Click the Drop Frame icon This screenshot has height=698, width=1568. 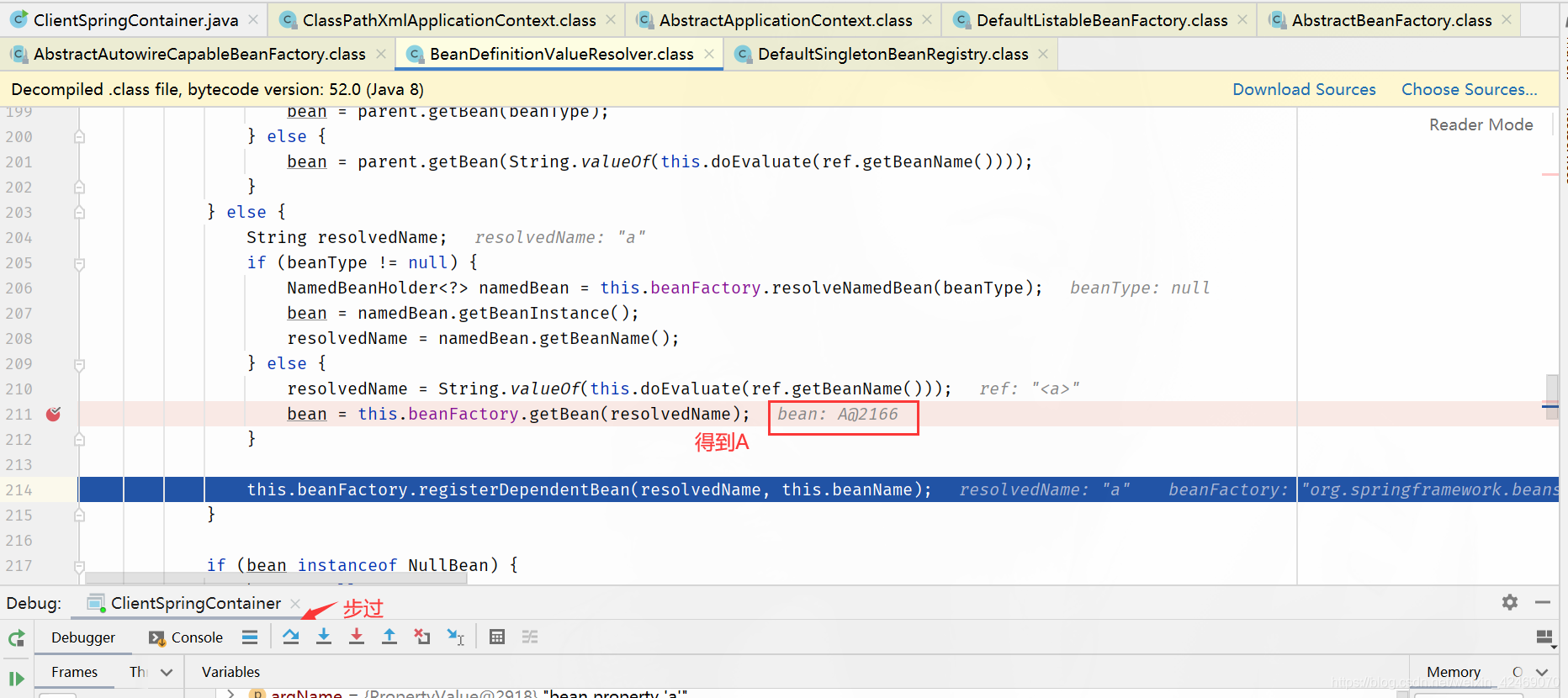coord(422,637)
